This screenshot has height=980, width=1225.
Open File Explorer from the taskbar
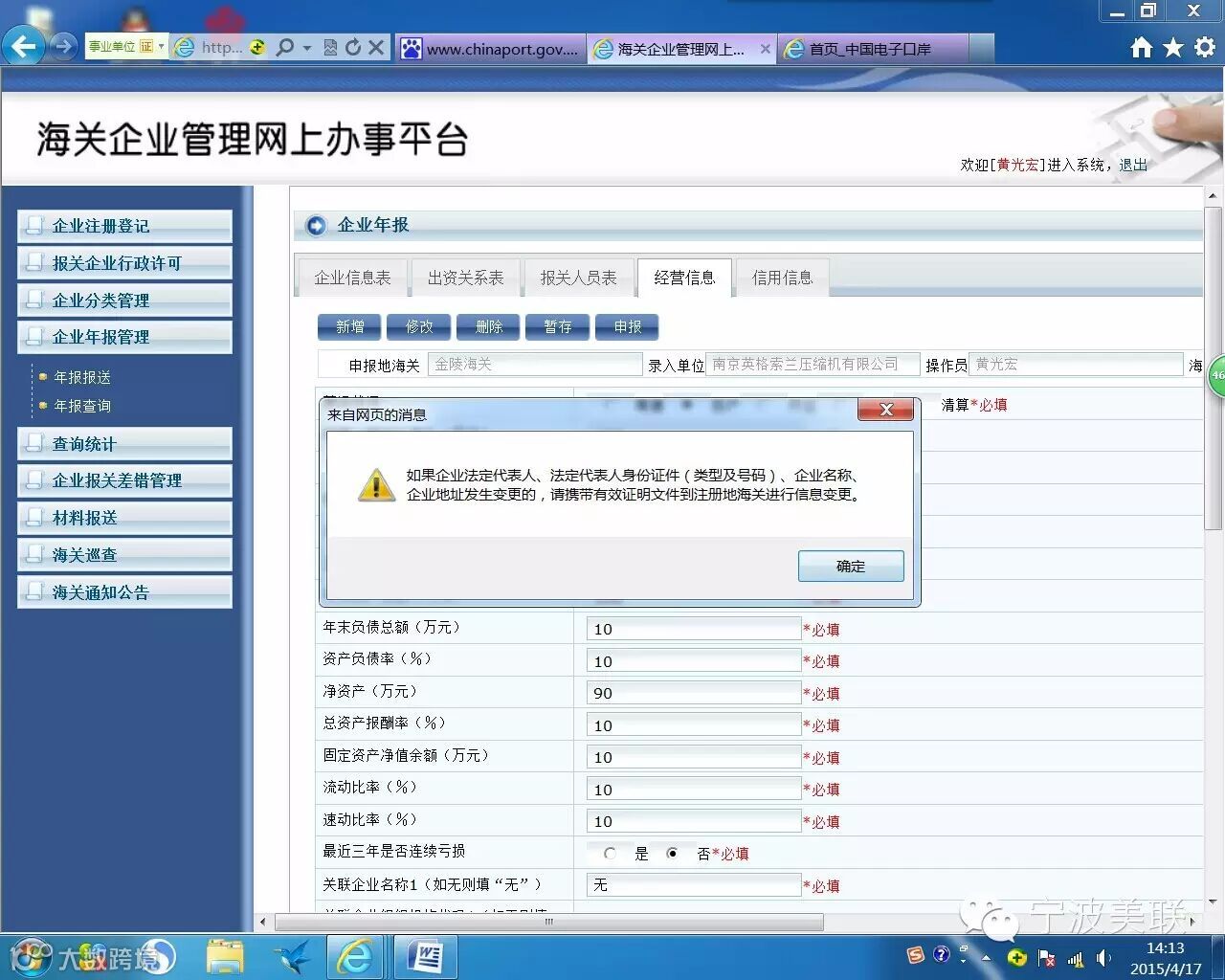[x=225, y=956]
